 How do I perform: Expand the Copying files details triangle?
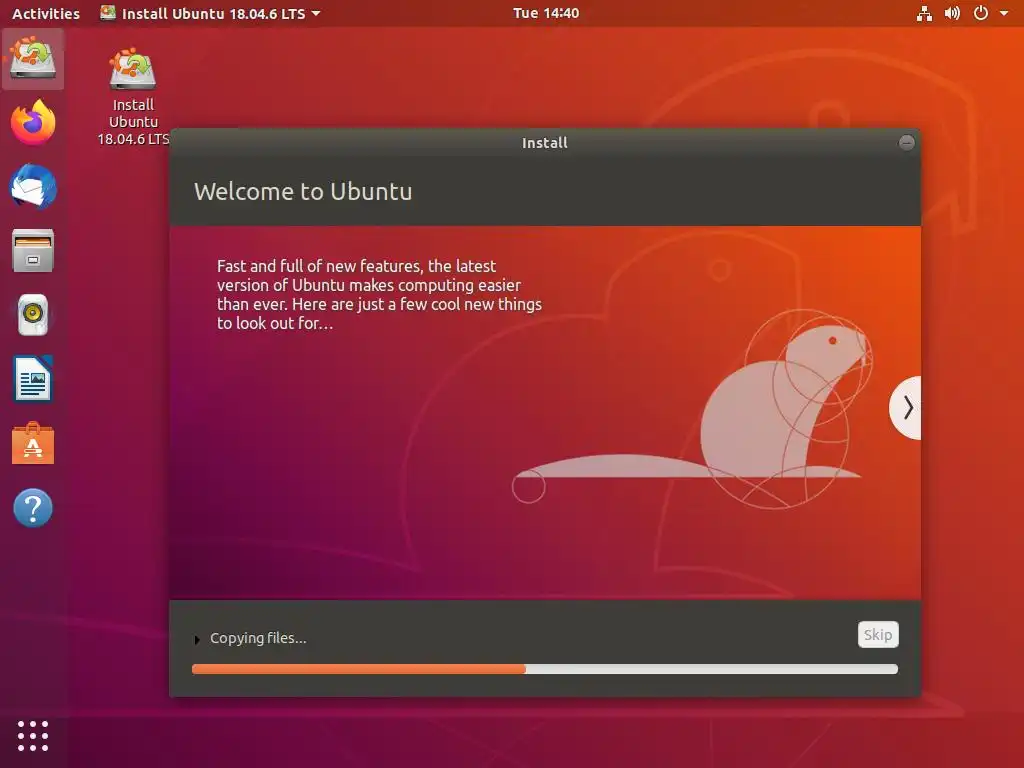coord(197,639)
